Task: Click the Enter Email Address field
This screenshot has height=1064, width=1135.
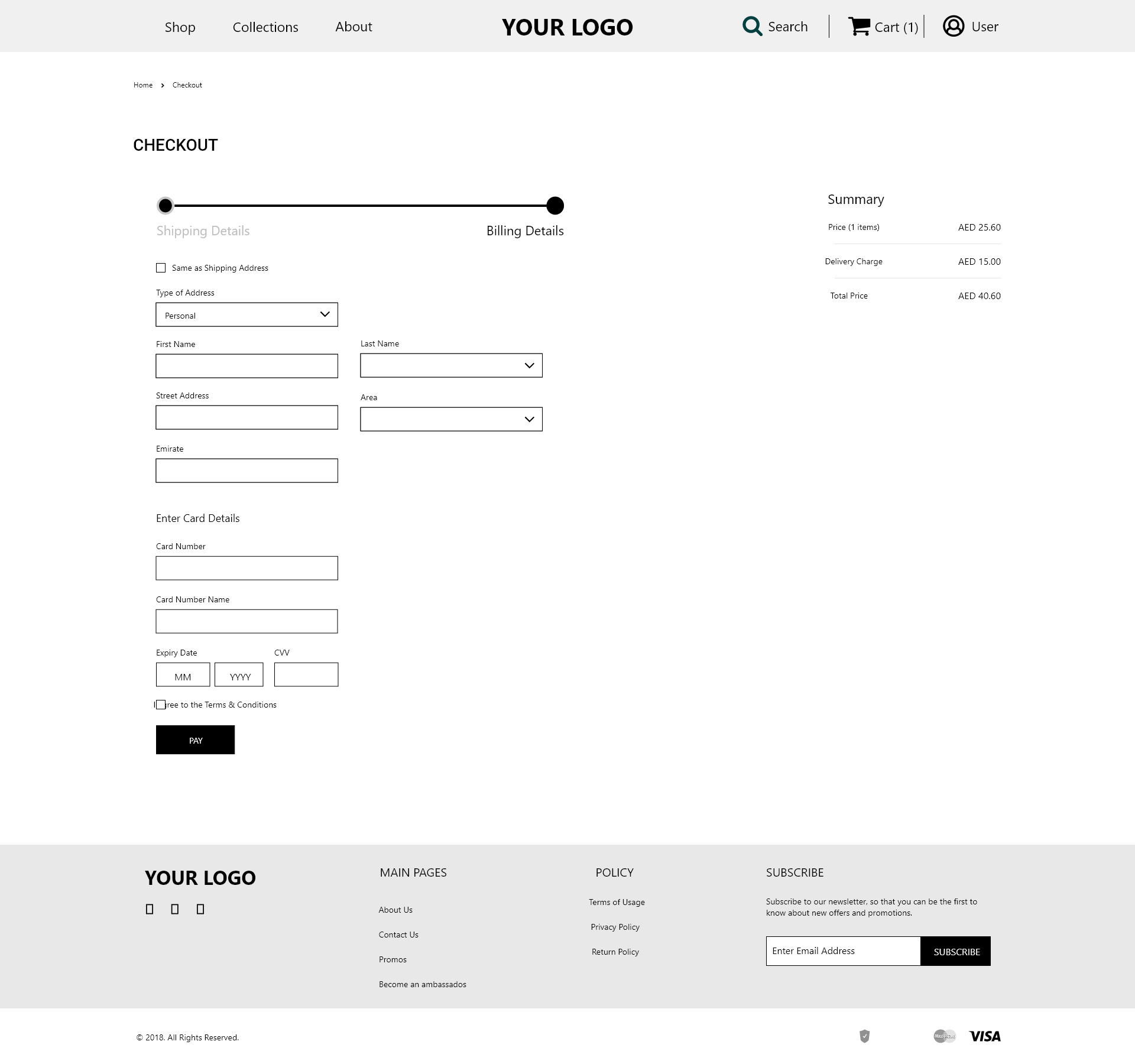Action: pyautogui.click(x=842, y=951)
